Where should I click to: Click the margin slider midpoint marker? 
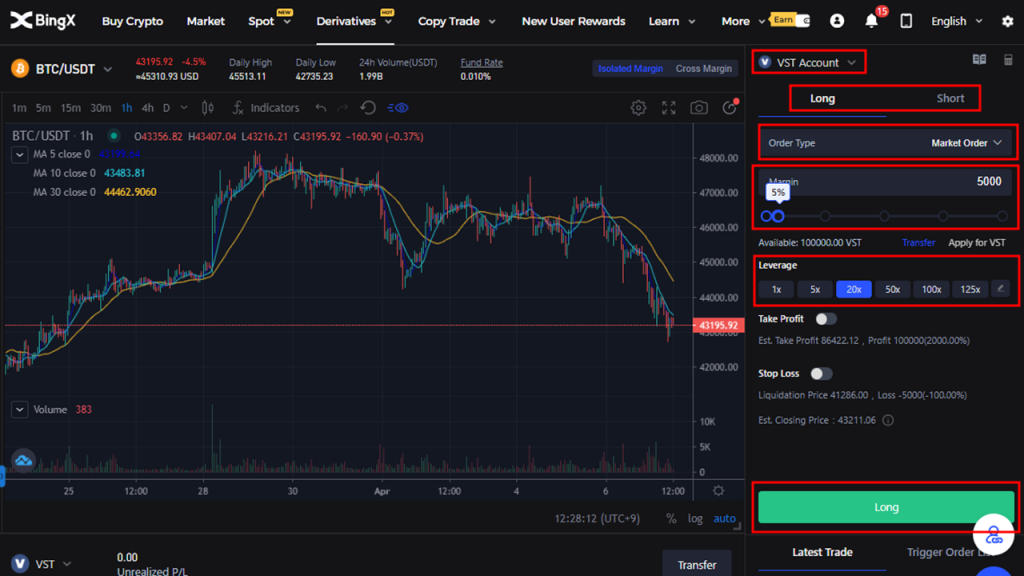pos(884,216)
